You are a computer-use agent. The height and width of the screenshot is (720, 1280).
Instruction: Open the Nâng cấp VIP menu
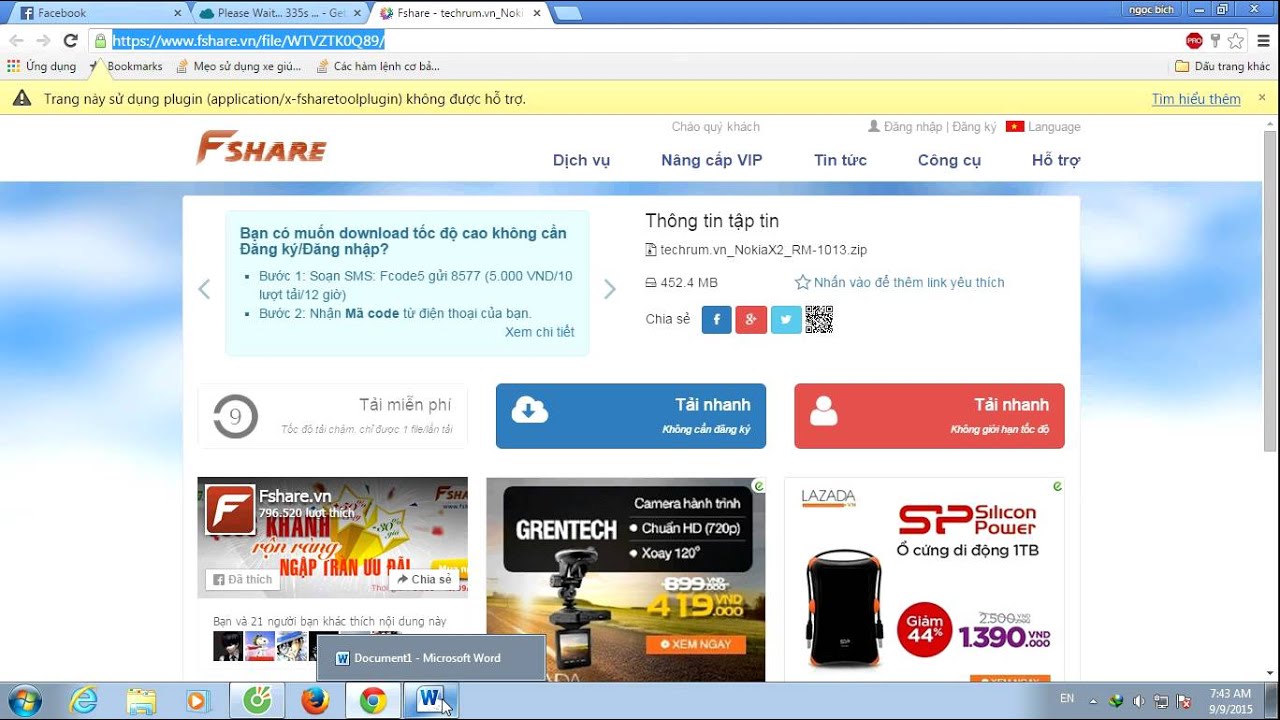712,160
